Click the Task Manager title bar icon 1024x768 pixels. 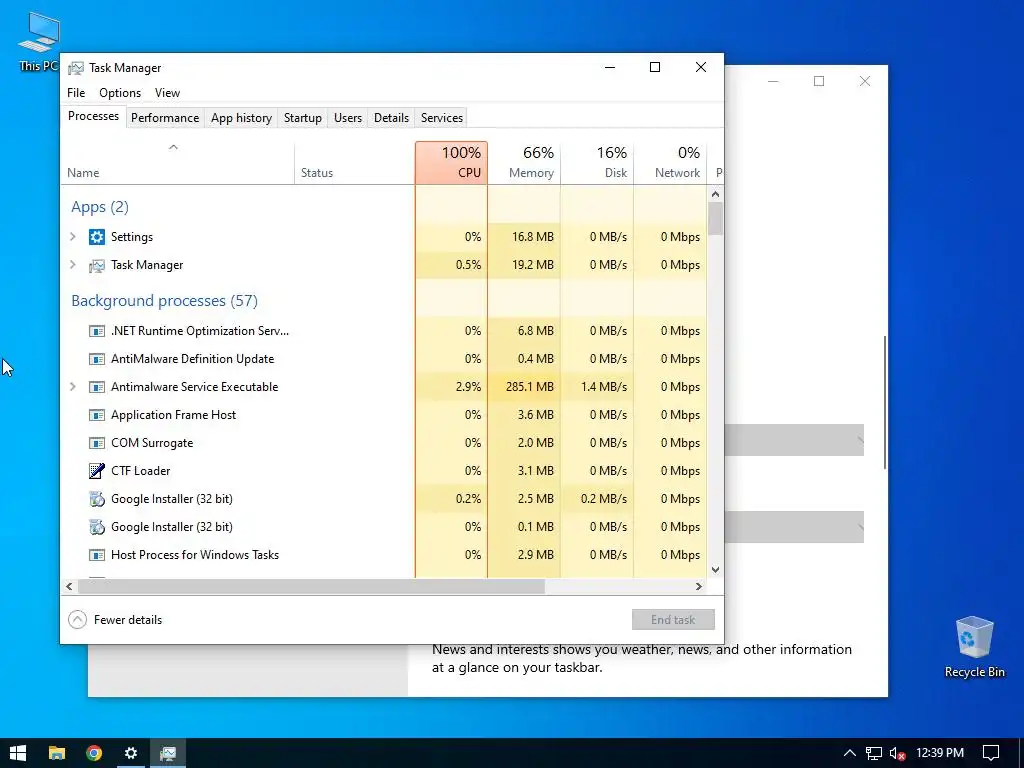tap(76, 68)
